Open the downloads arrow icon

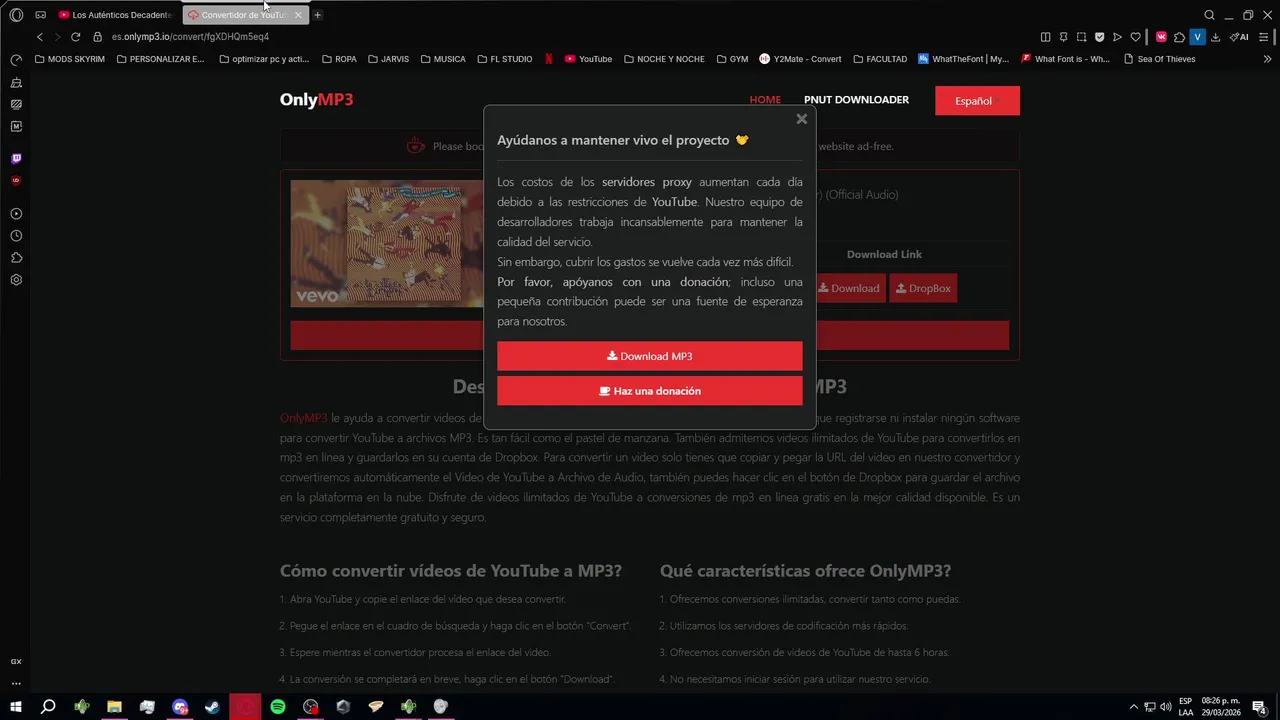pyautogui.click(x=1215, y=37)
